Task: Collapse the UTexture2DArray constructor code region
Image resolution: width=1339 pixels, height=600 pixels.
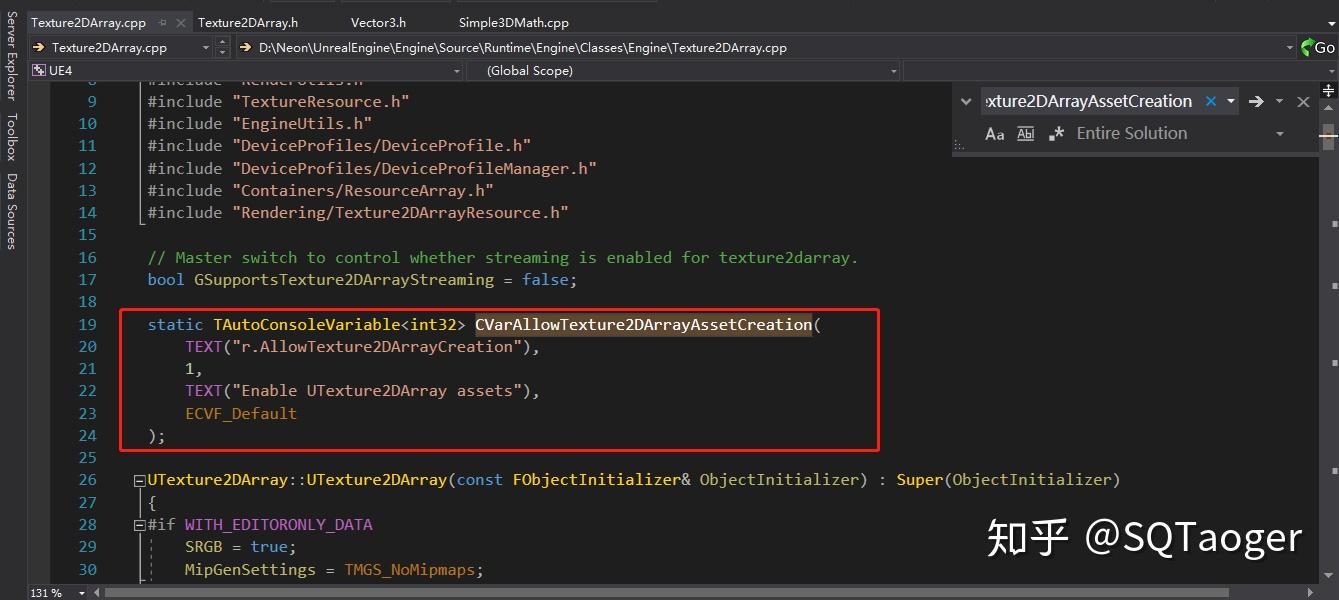Action: (x=139, y=479)
